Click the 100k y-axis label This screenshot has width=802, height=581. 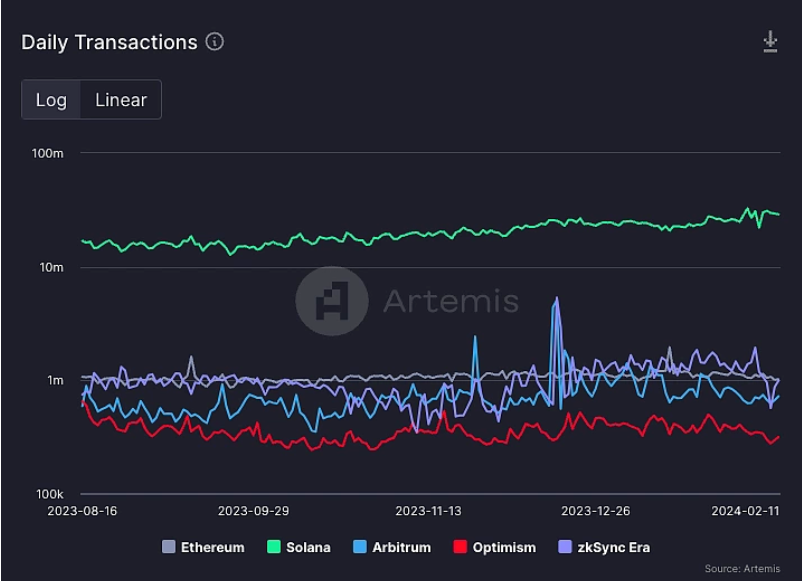[x=50, y=494]
